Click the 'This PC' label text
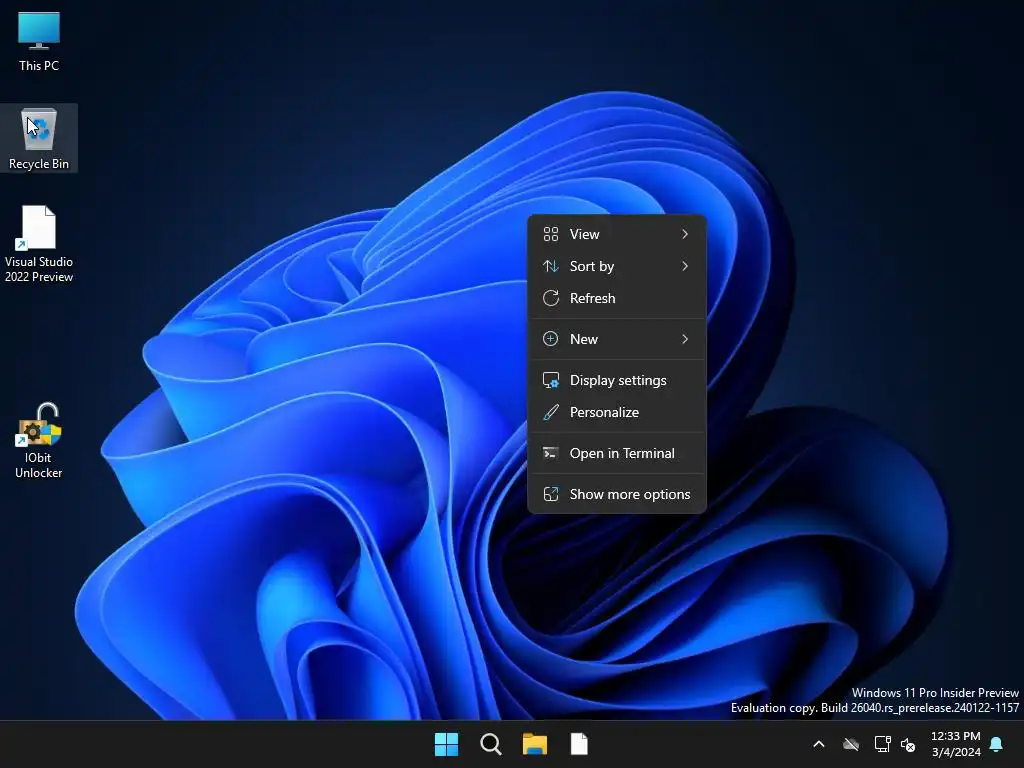This screenshot has width=1024, height=768. tap(39, 65)
